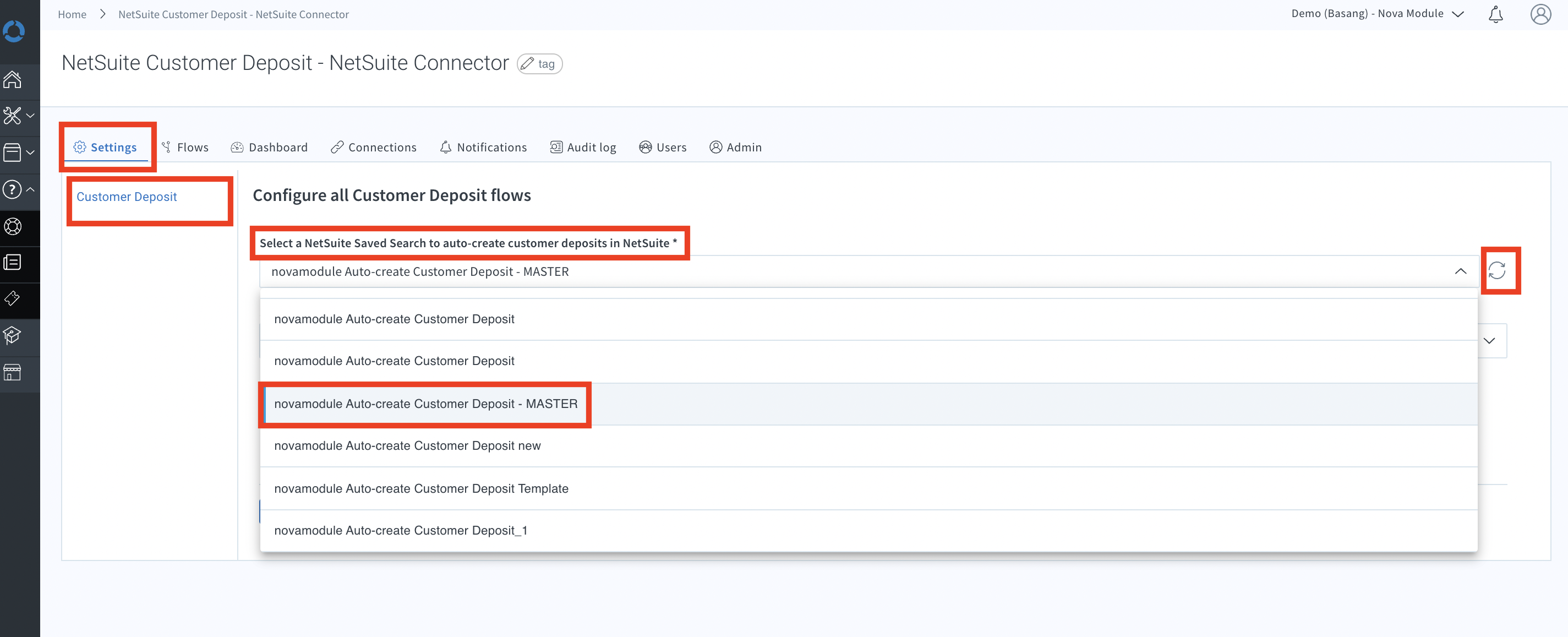Switch to the Settings tab

pyautogui.click(x=105, y=148)
